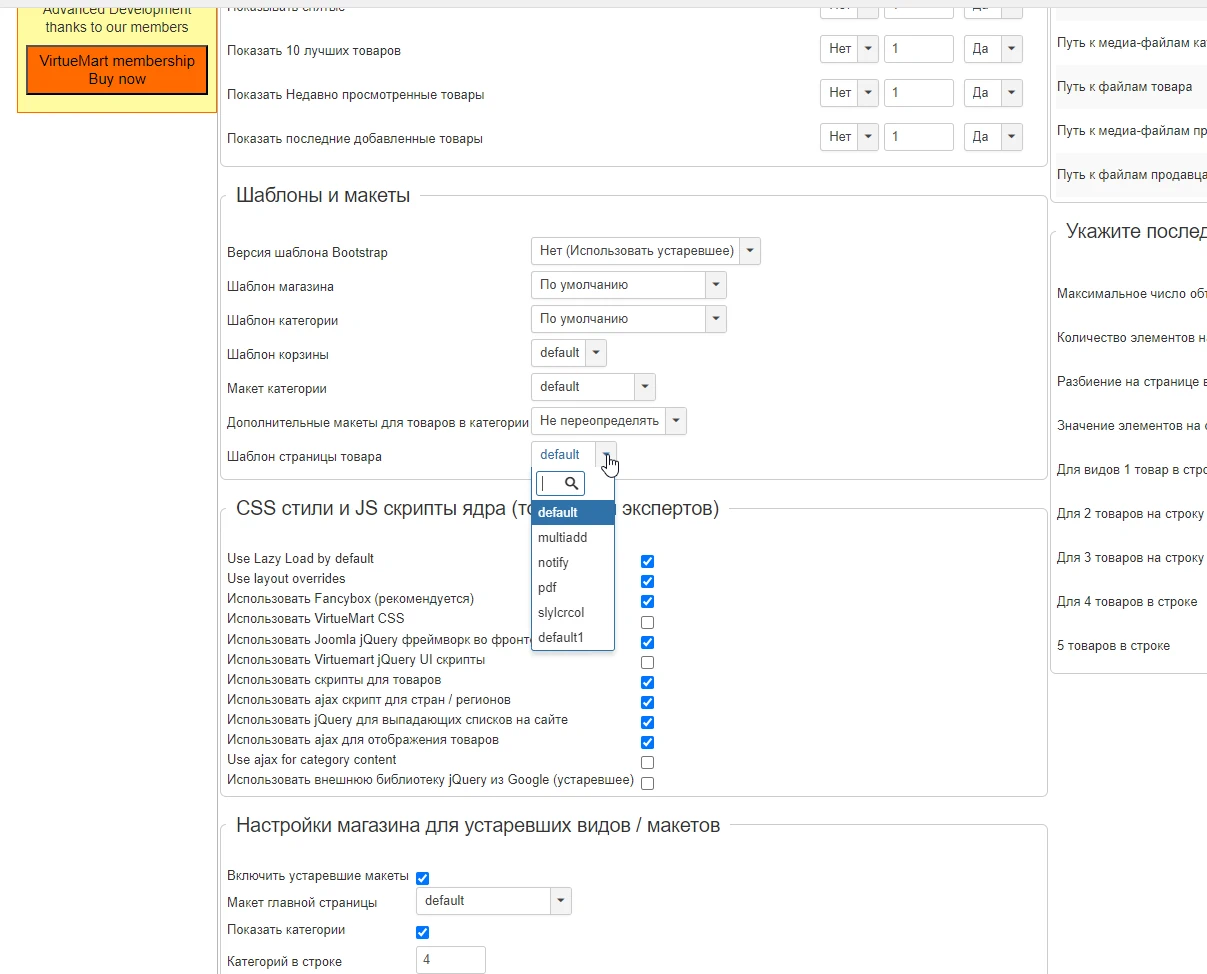Uncheck "Включить устаревшие макеты"
Viewport: 1207px width, 974px height.
coord(422,877)
